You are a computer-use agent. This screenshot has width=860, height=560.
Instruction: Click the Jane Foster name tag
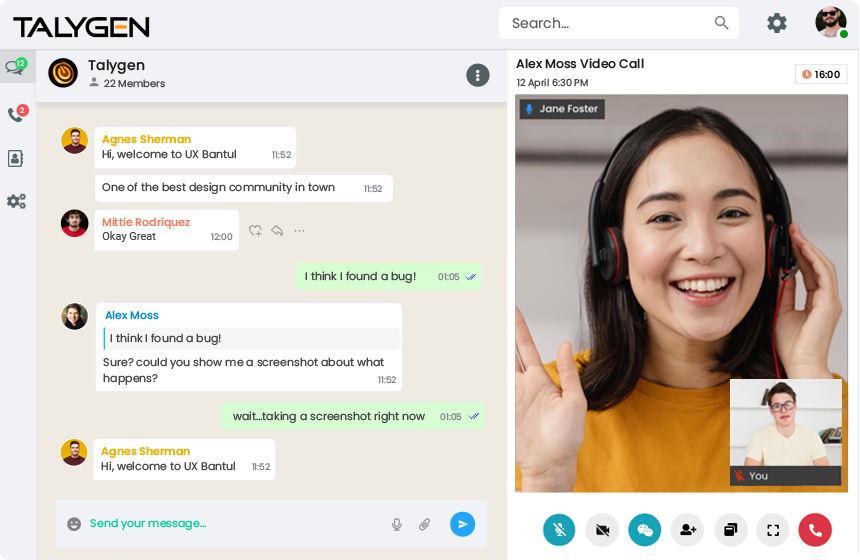coord(562,109)
